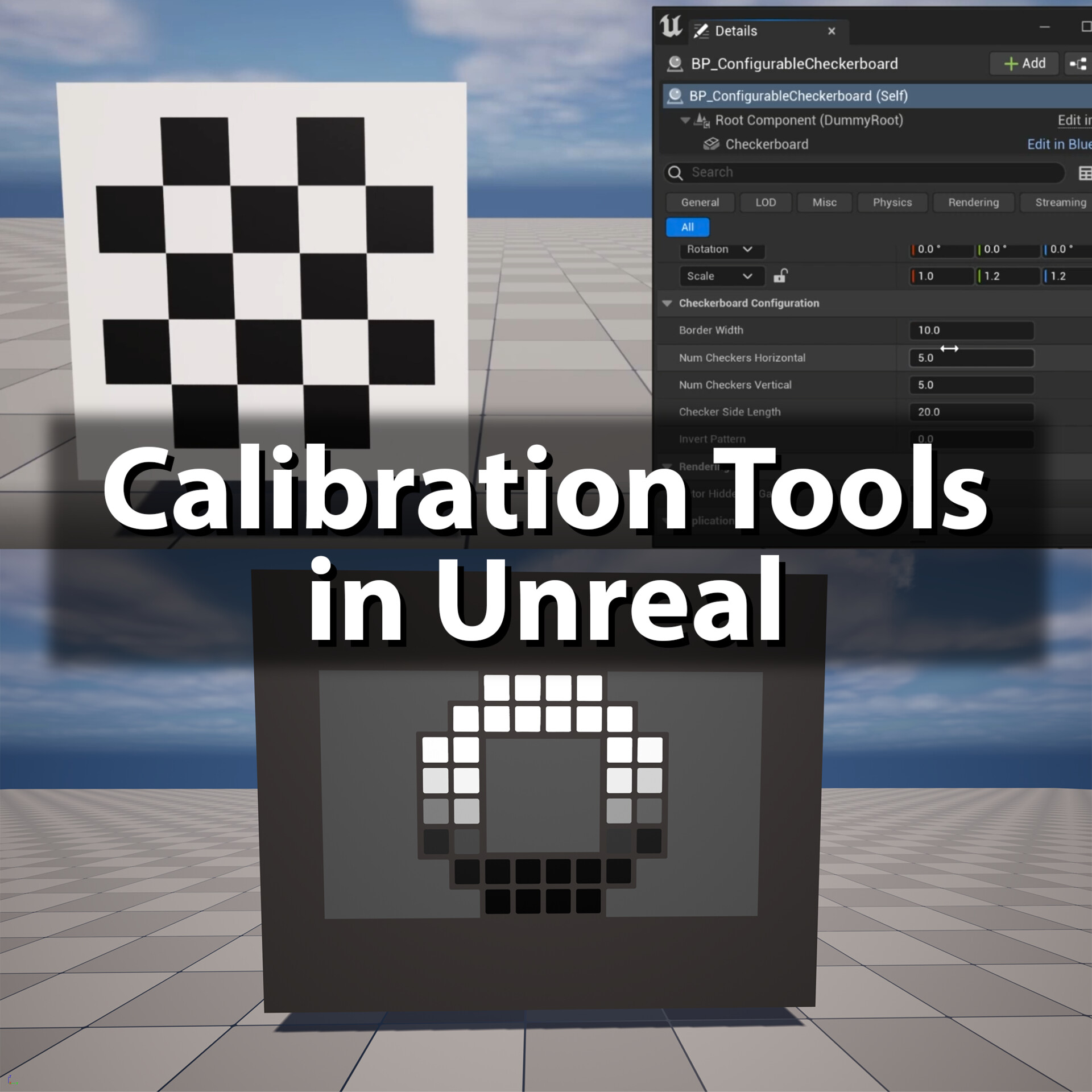Click the camera icon beside BP_ConfigurableCheckerboard

tap(675, 64)
